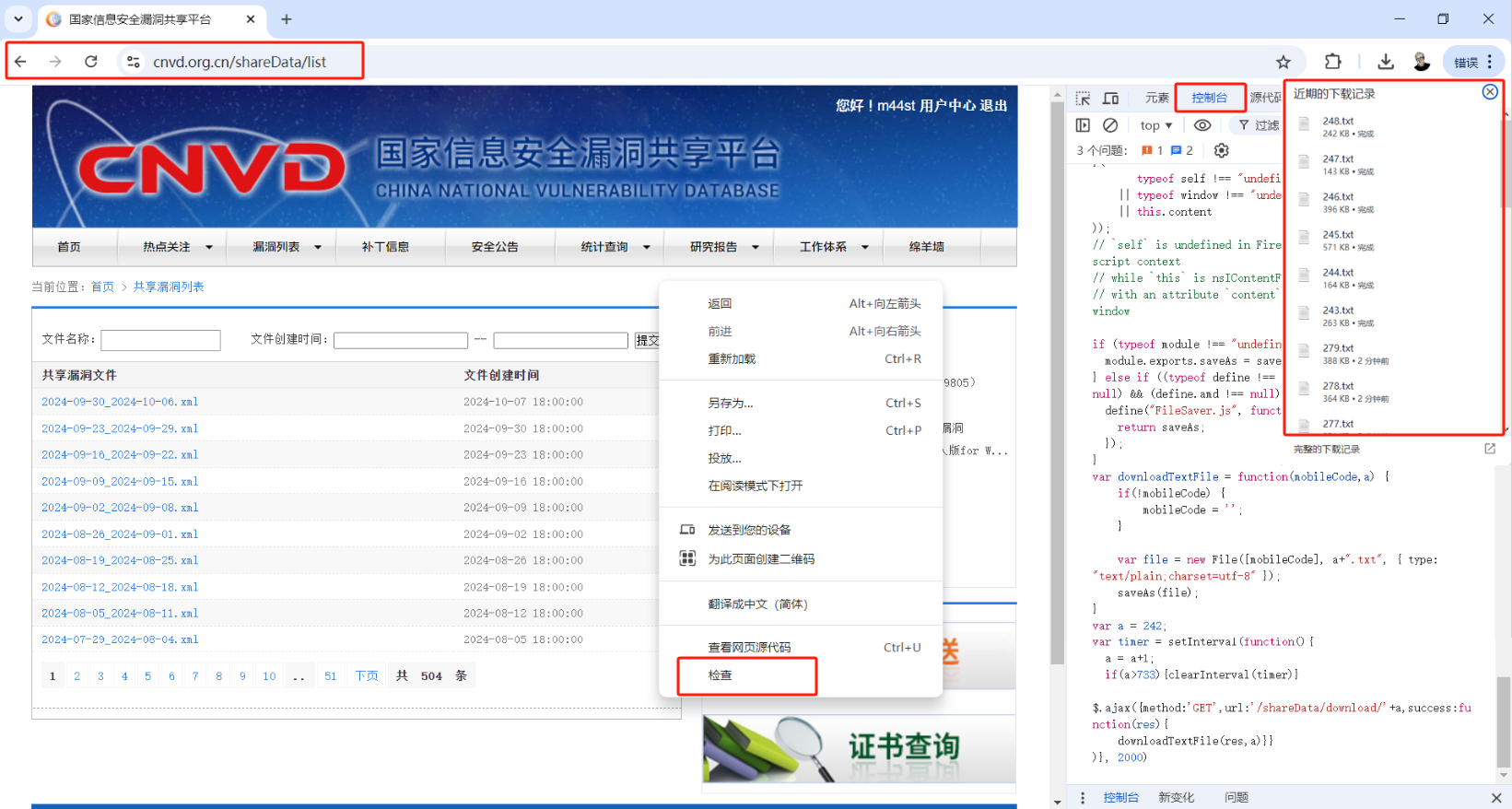
Task: Open console settings gear icon
Action: tap(1222, 150)
